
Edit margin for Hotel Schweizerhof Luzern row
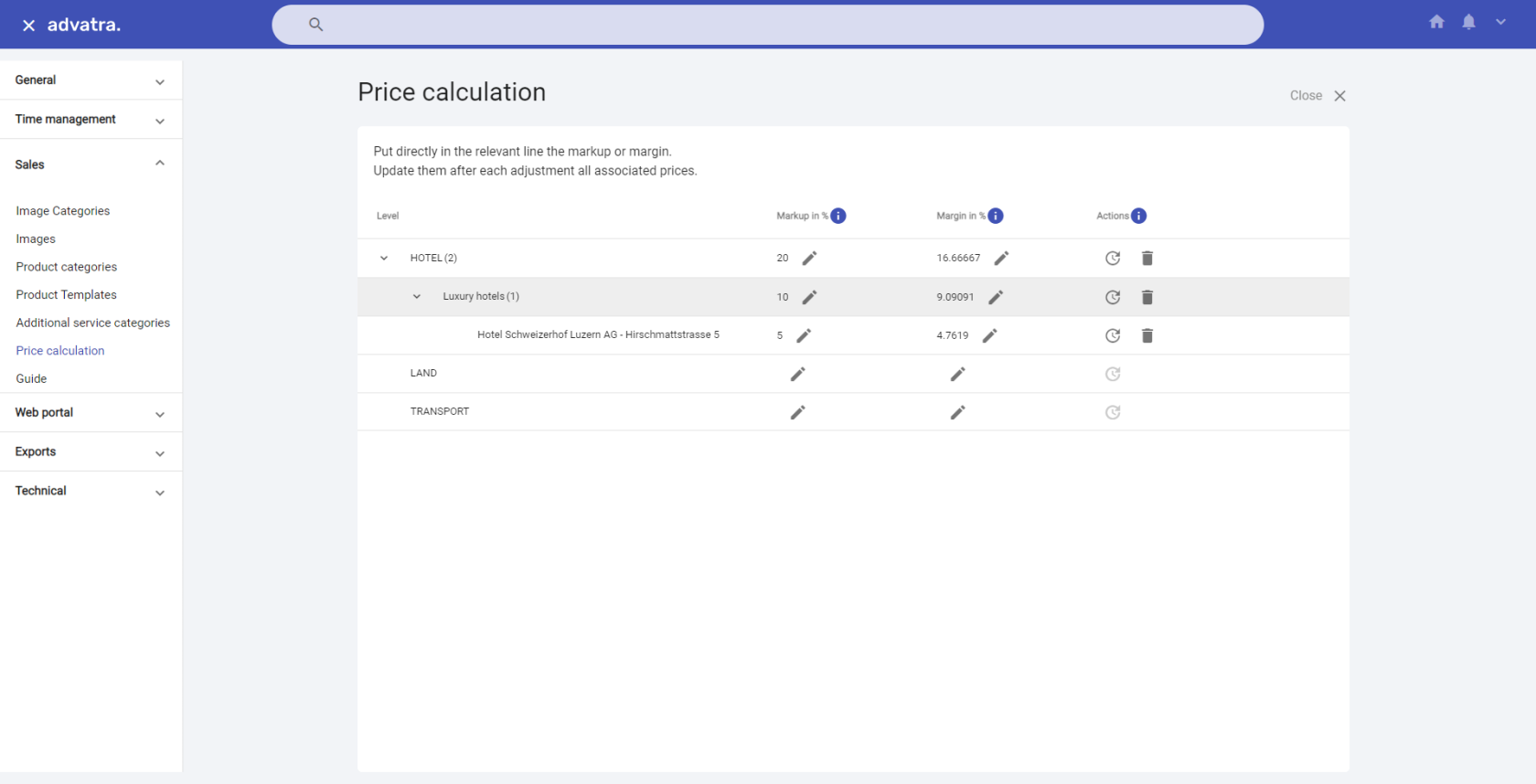pyautogui.click(x=989, y=335)
